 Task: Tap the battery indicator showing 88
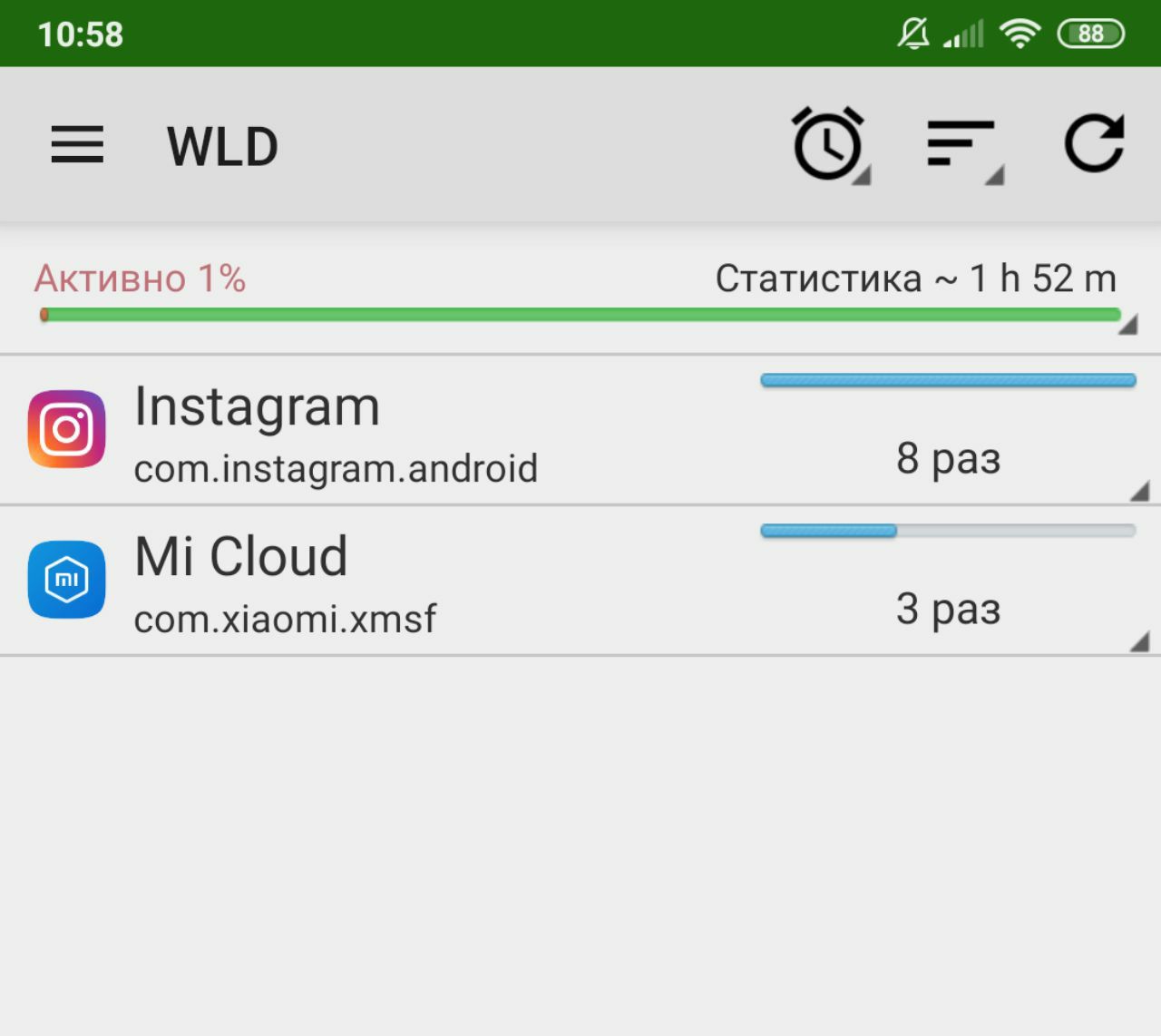(1091, 34)
